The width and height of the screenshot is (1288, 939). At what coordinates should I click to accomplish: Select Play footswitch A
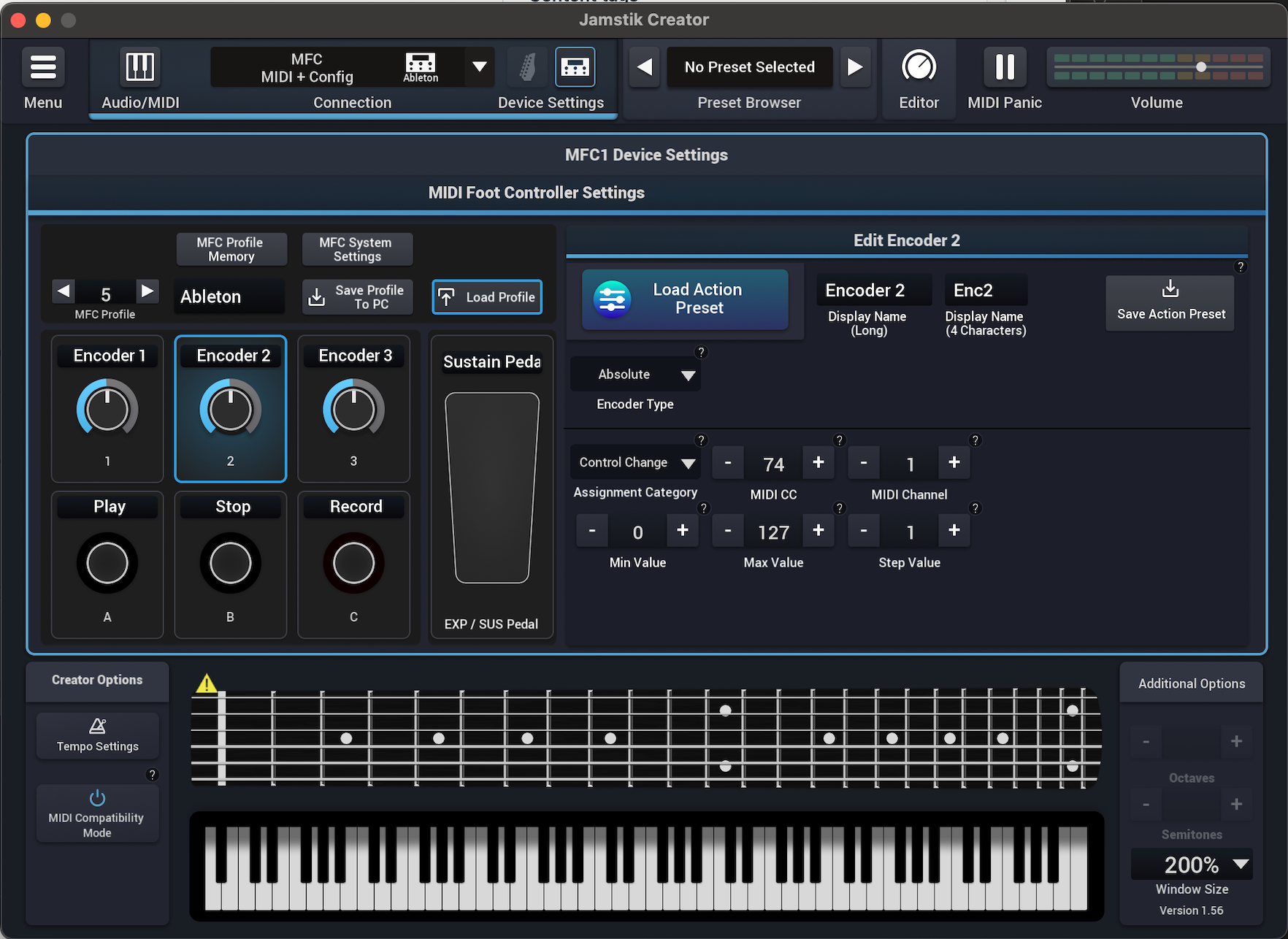coord(107,563)
